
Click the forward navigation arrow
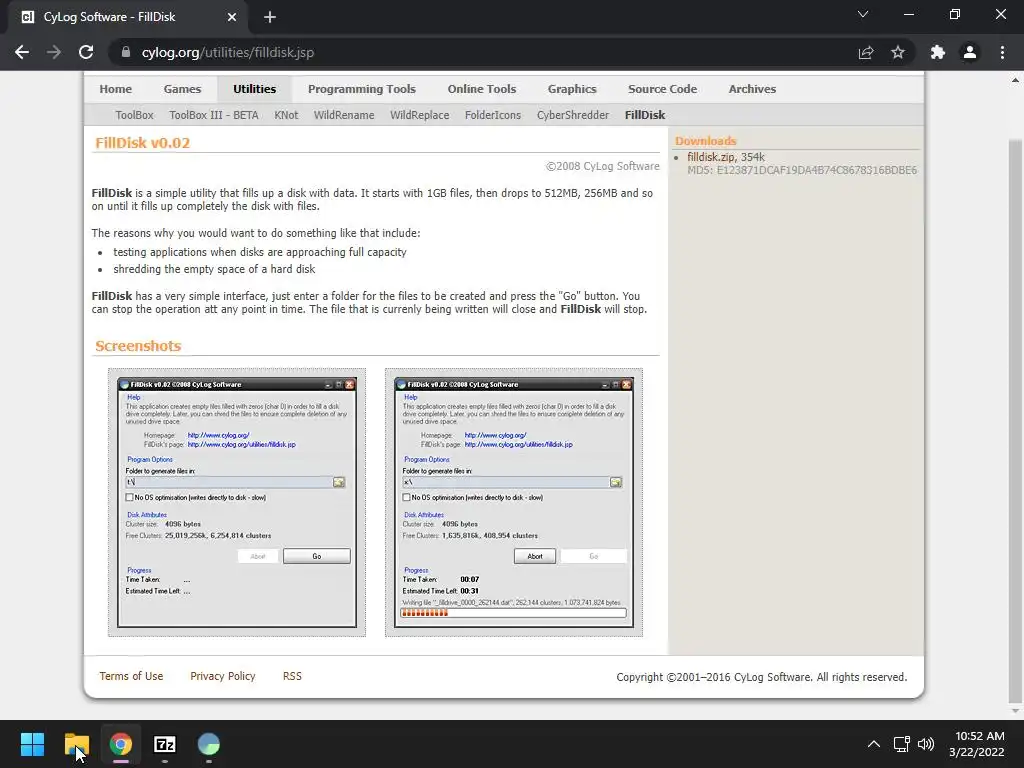tap(54, 52)
